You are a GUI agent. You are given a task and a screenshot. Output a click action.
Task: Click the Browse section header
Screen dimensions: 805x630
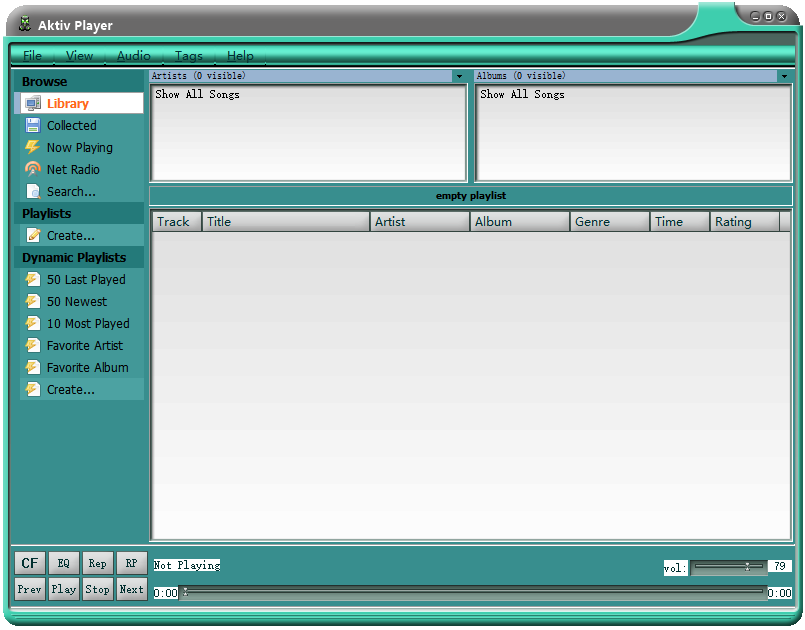click(x=79, y=82)
